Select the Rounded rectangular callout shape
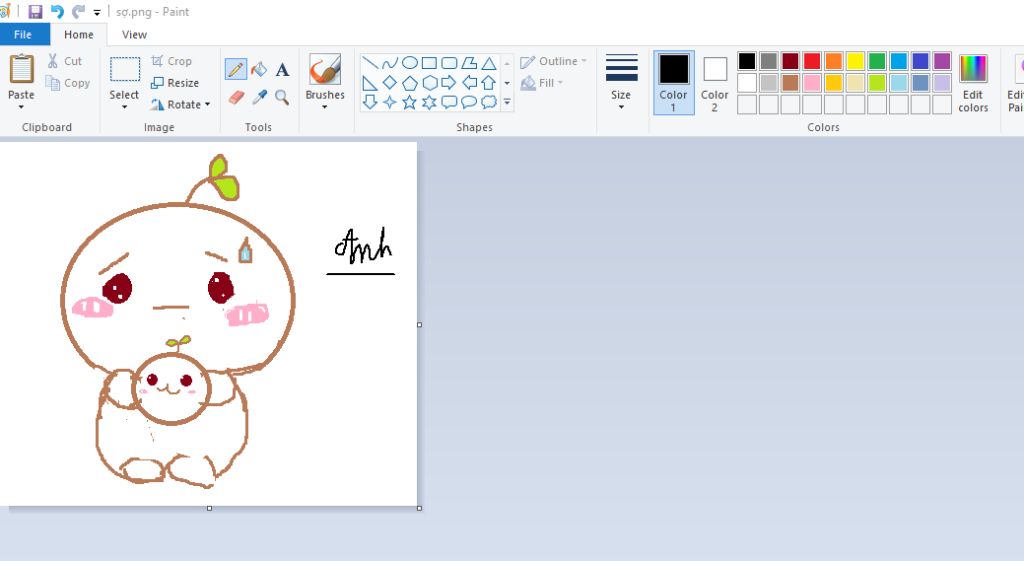The width and height of the screenshot is (1024, 561). click(449, 102)
